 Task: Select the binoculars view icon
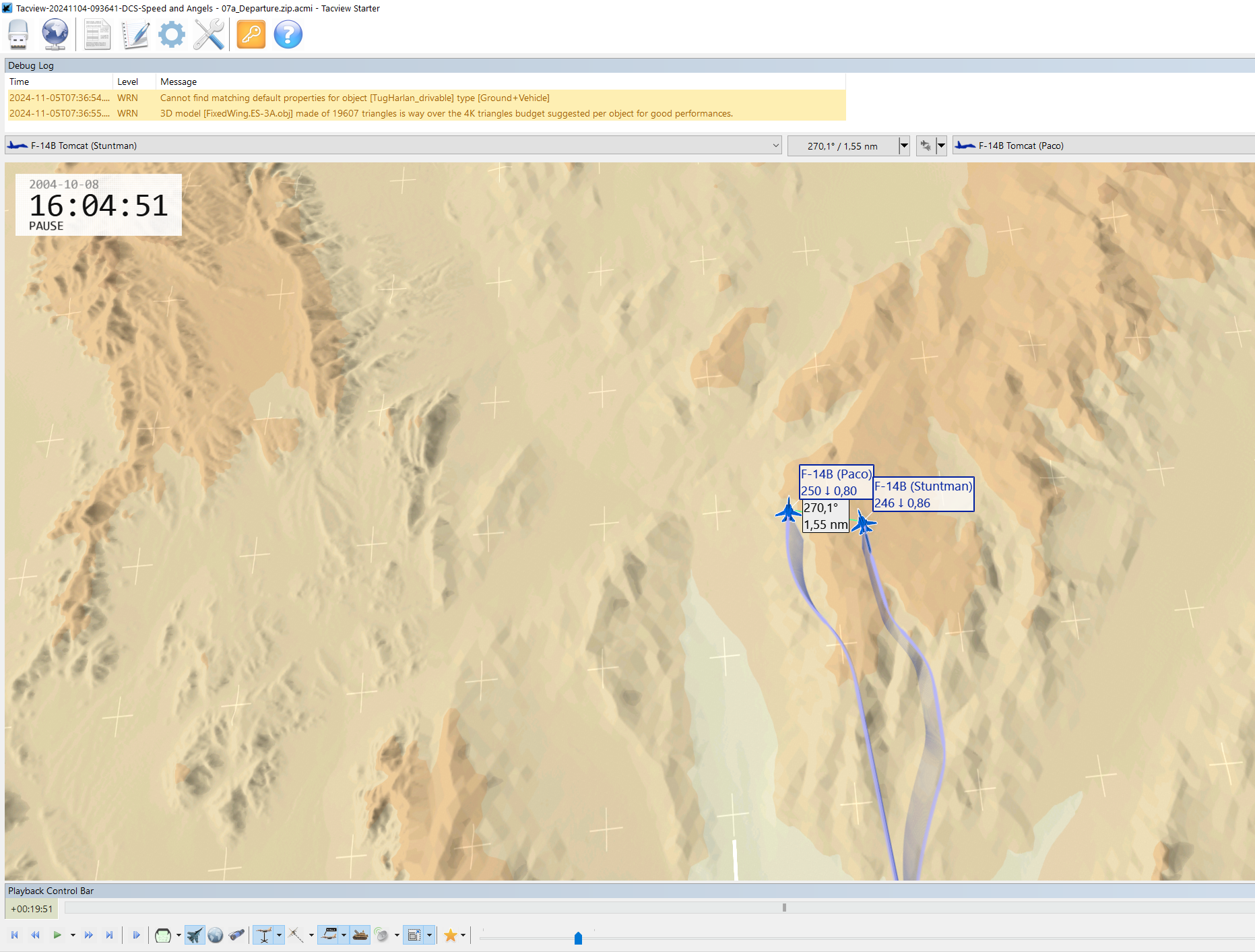pos(236,935)
